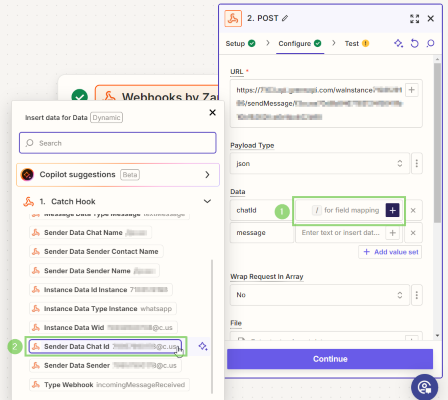Screen dimensions: 448x400
Task: Open the comment bubble icon beside undo
Action: click(431, 43)
